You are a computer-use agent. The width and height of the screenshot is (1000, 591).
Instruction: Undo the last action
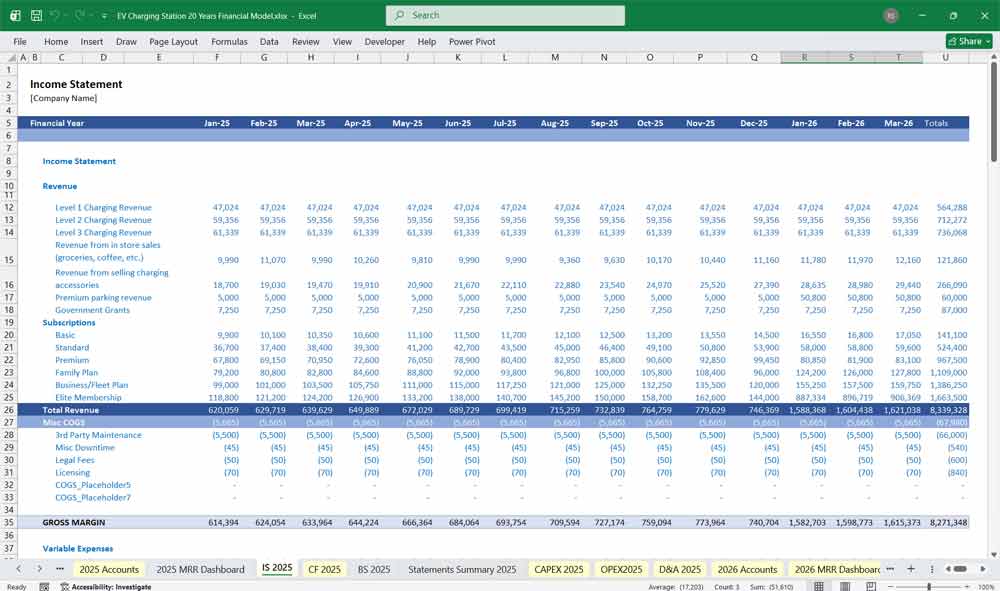pyautogui.click(x=55, y=14)
